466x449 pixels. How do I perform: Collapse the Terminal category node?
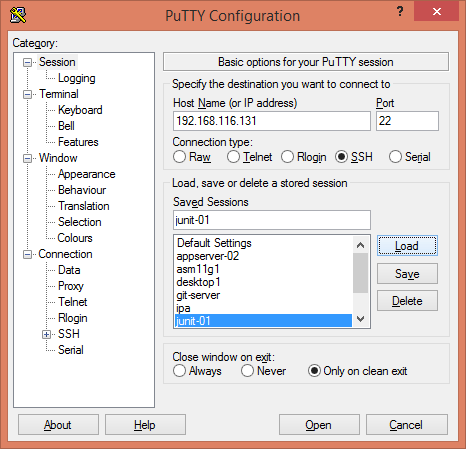27,94
